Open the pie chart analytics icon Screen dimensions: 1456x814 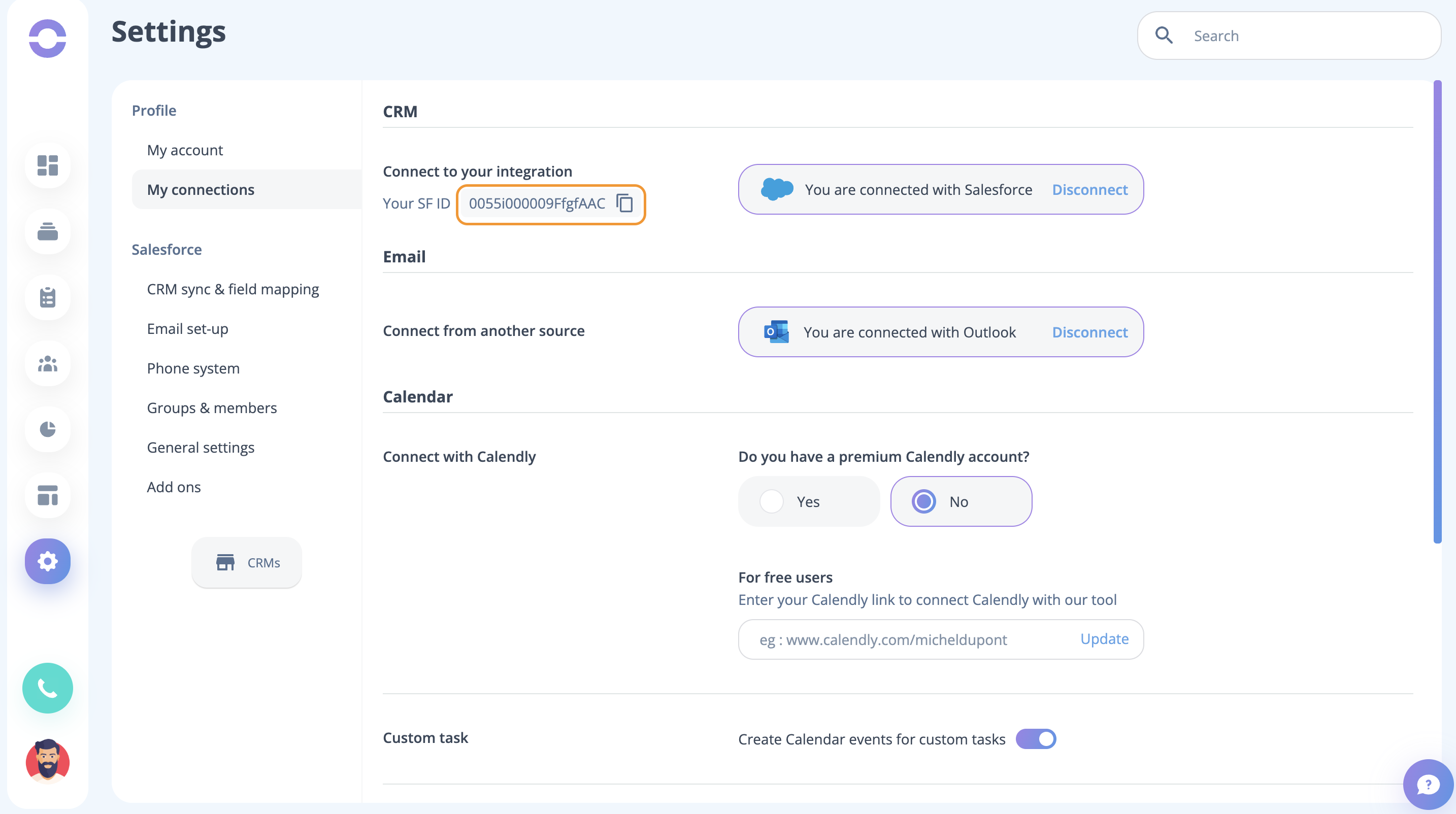(48, 429)
